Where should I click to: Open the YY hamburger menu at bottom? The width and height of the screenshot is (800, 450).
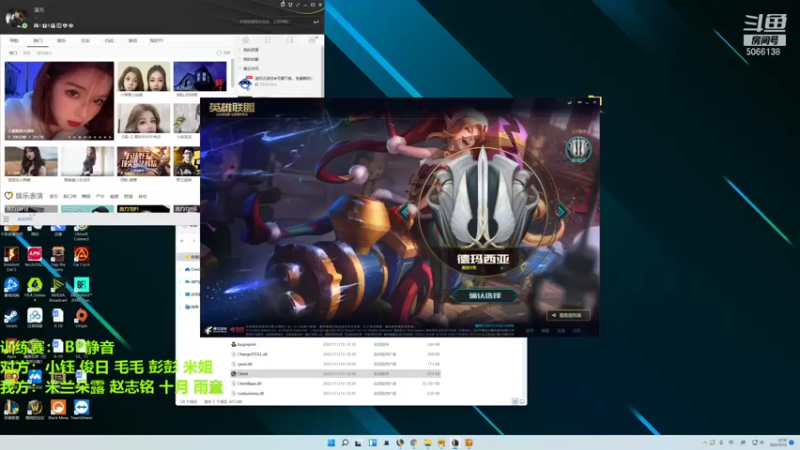6,219
